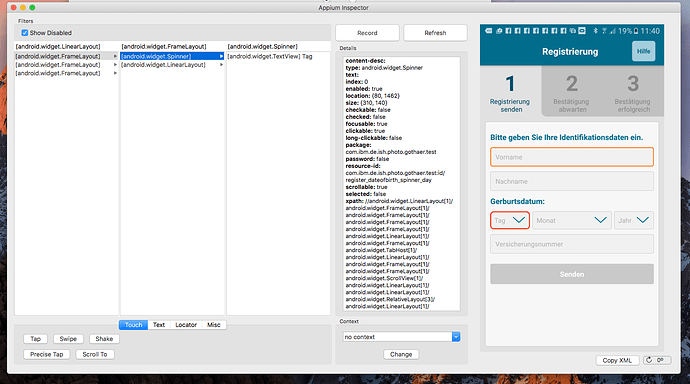Switch to the Text tab
Image resolution: width=690 pixels, height=384 pixels.
coord(159,325)
